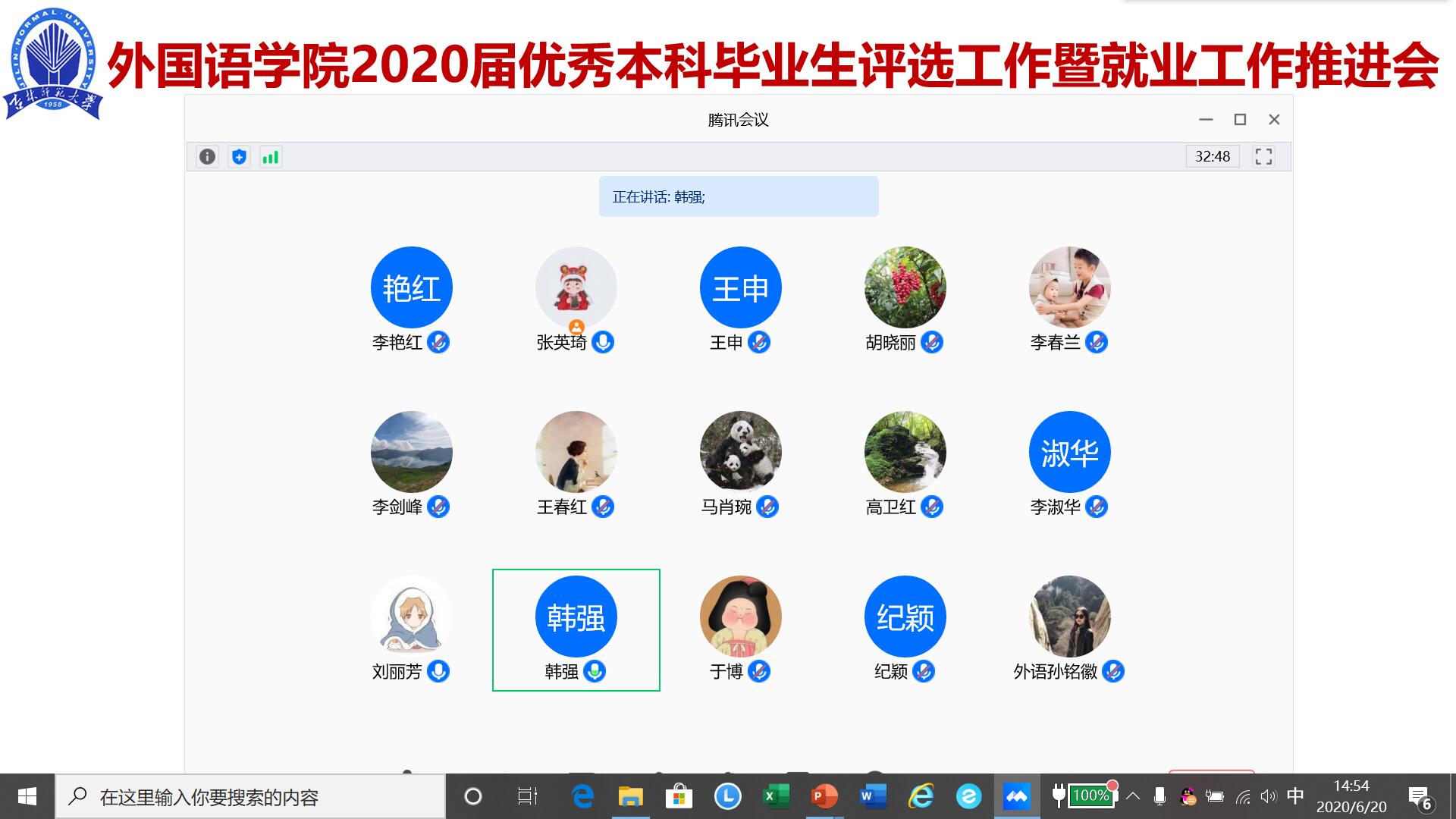Check the green network signal icon
This screenshot has width=1456, height=819.
271,157
